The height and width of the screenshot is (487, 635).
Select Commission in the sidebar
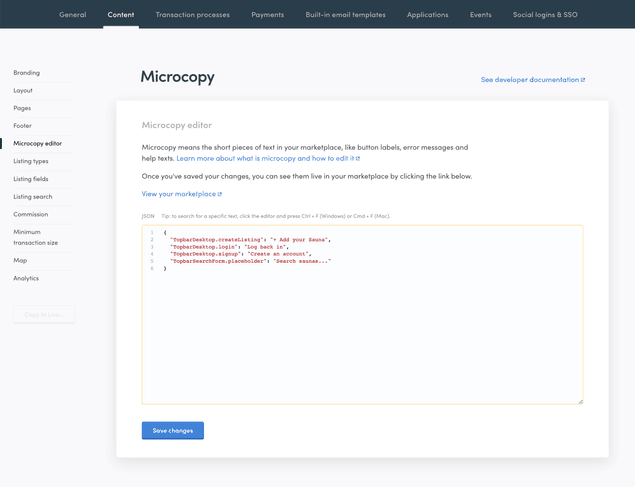[31, 214]
